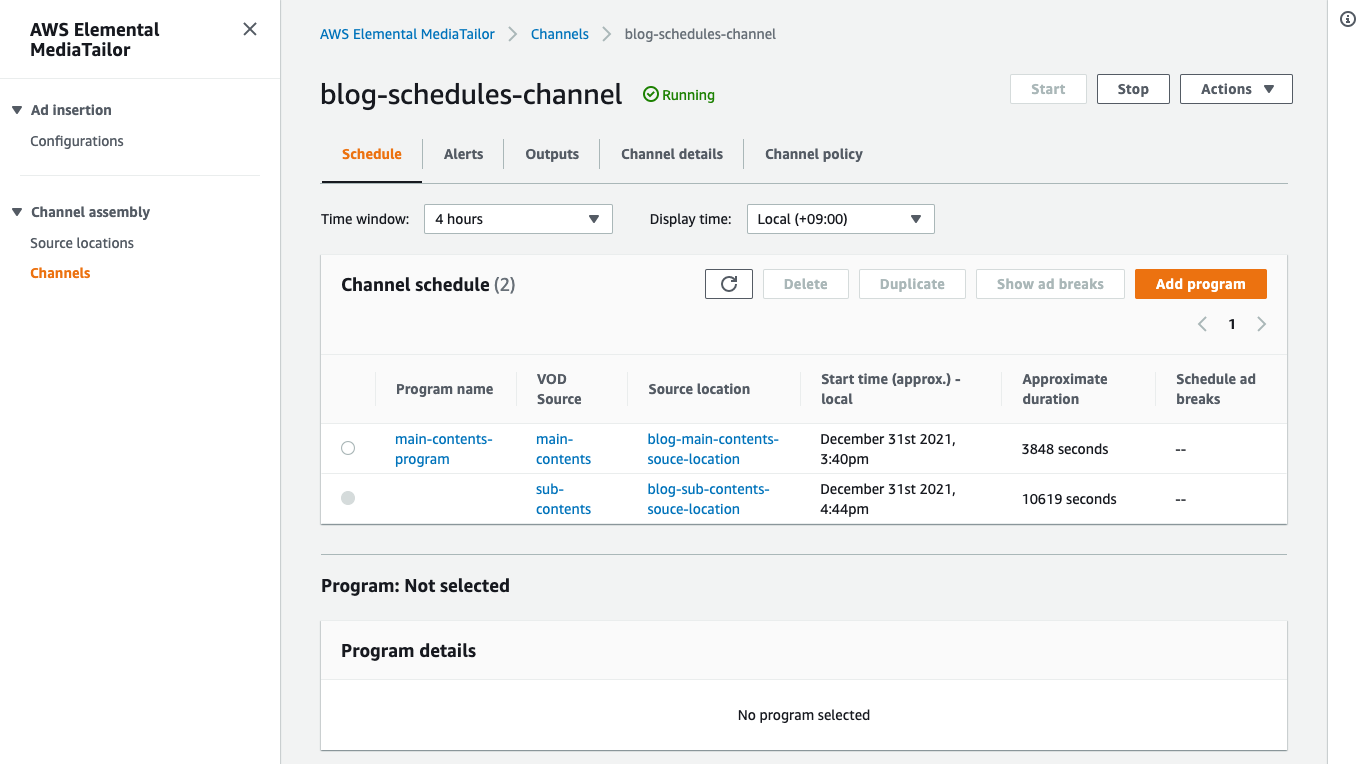Open the Display time dropdown
This screenshot has height=764, width=1368.
tap(840, 219)
